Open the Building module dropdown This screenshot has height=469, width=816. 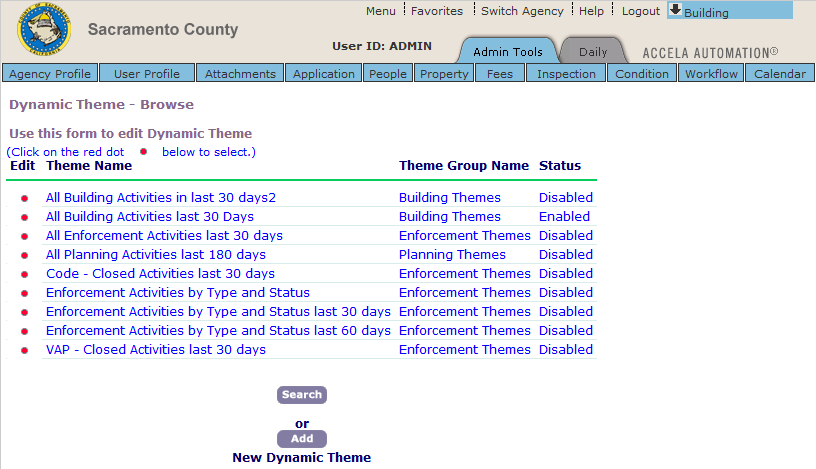point(728,12)
